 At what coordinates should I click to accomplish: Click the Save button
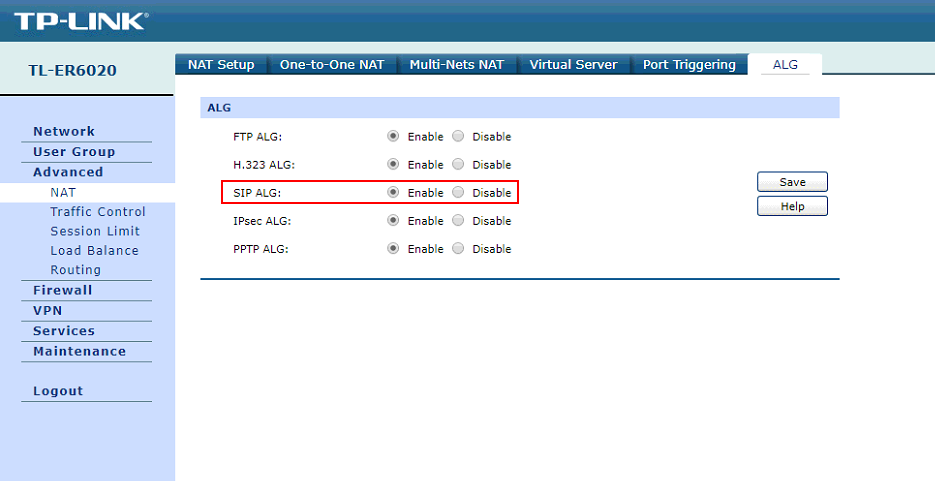[x=792, y=182]
